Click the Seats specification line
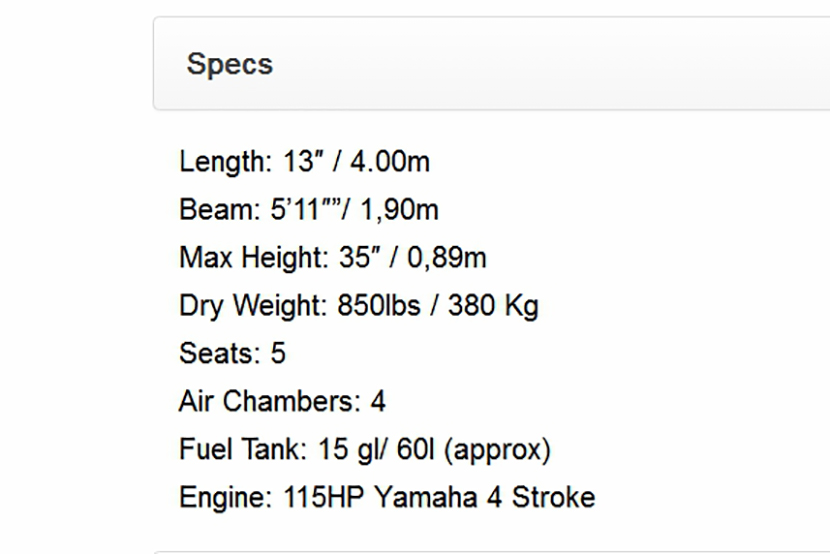This screenshot has width=830, height=554. point(232,353)
